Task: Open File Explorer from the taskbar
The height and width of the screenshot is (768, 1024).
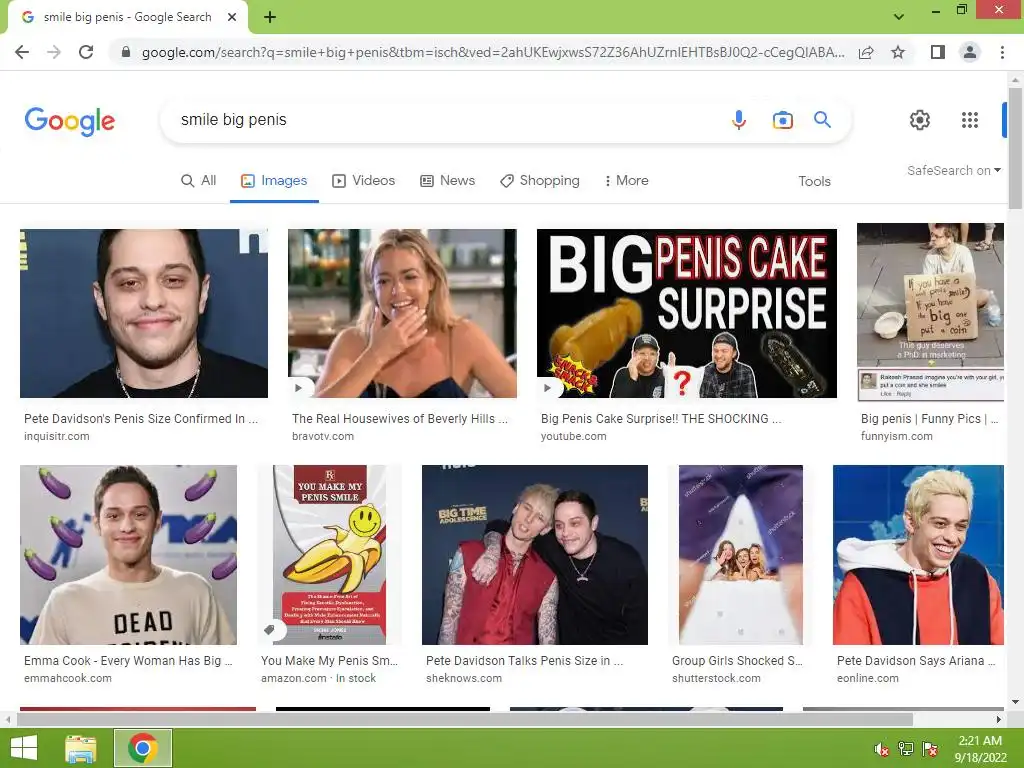Action: [x=81, y=748]
